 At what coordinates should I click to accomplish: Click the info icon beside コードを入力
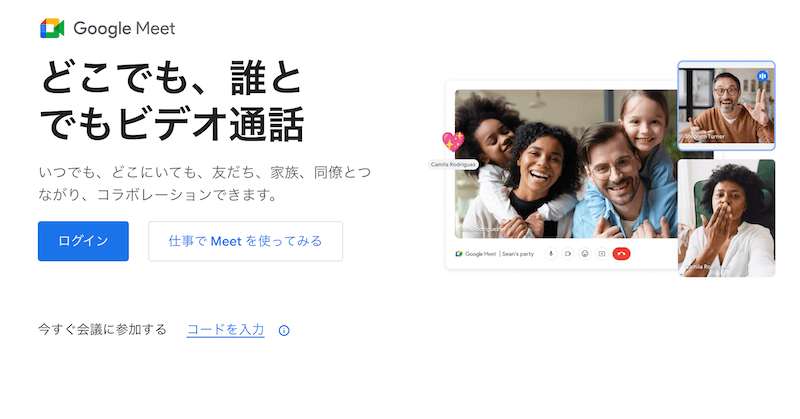pyautogui.click(x=284, y=331)
